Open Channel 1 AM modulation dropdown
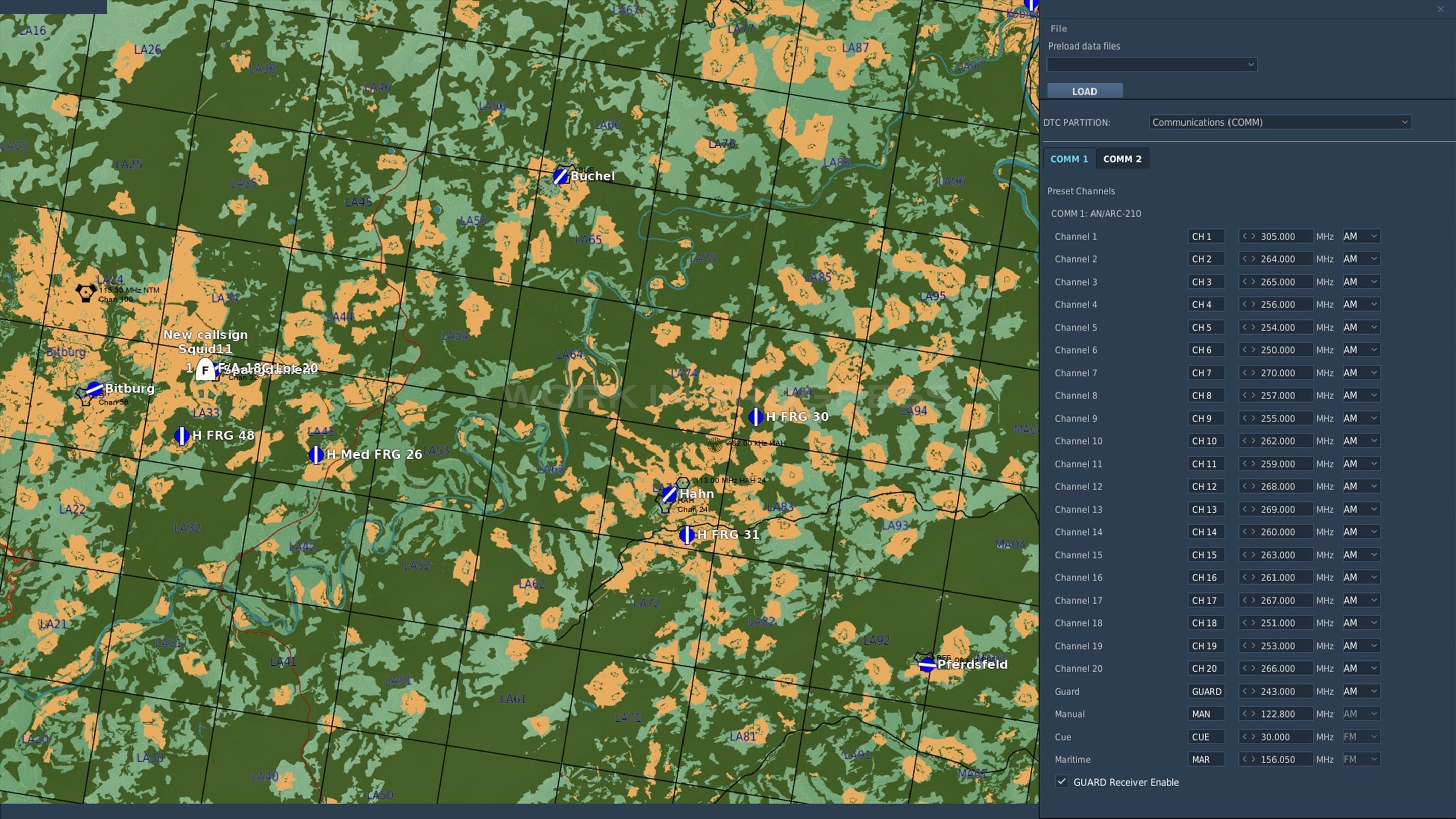Image resolution: width=1456 pixels, height=819 pixels. (x=1361, y=236)
